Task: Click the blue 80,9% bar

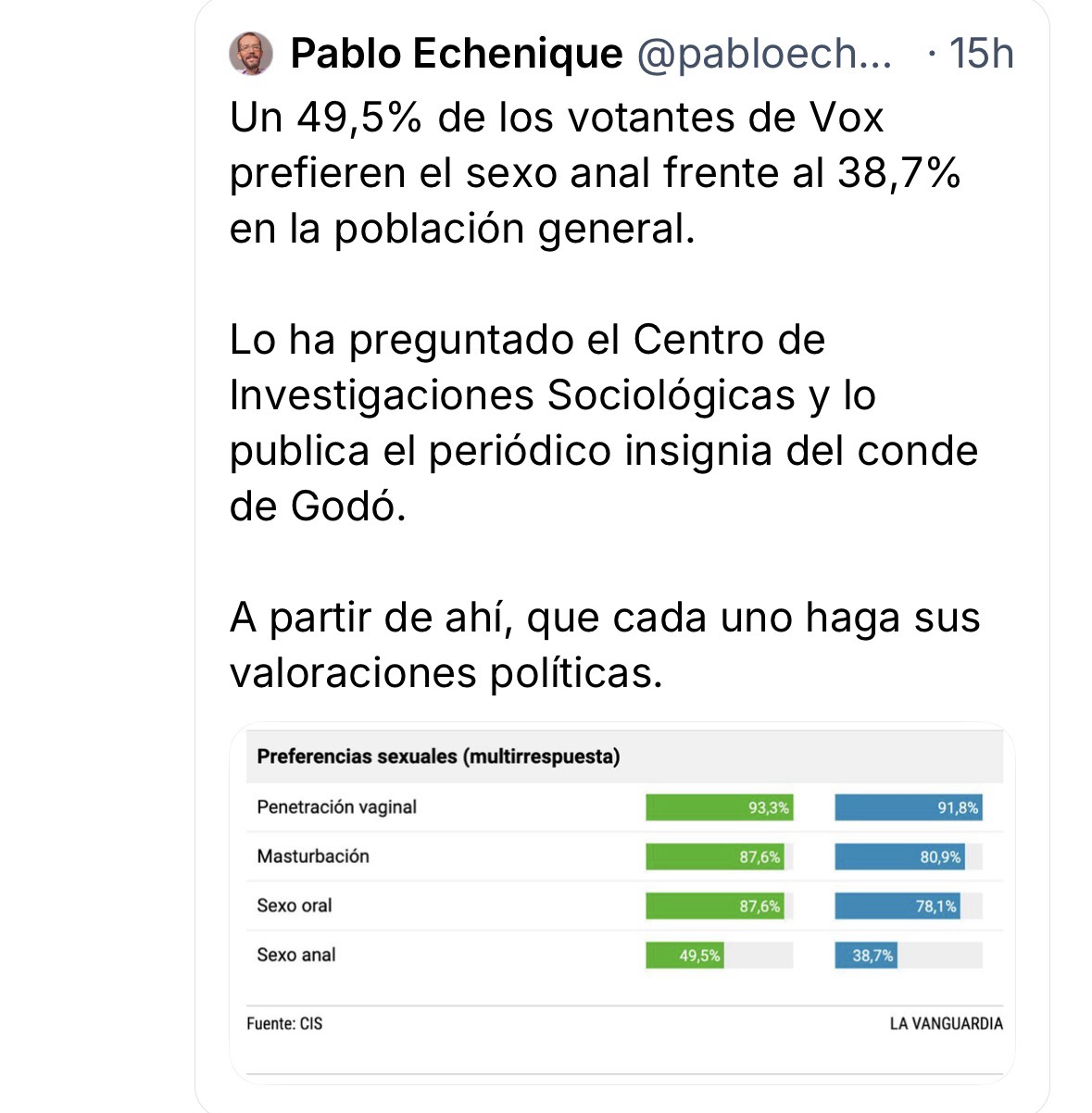Action: point(898,857)
